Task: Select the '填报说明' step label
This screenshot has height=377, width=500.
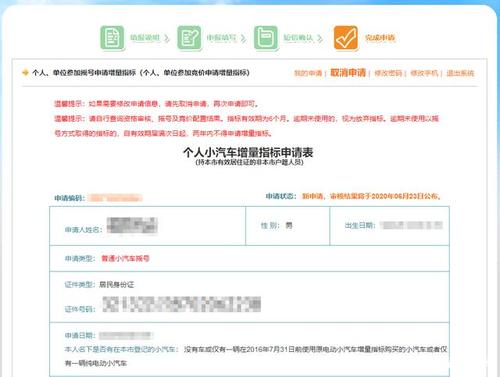Action: coord(145,38)
